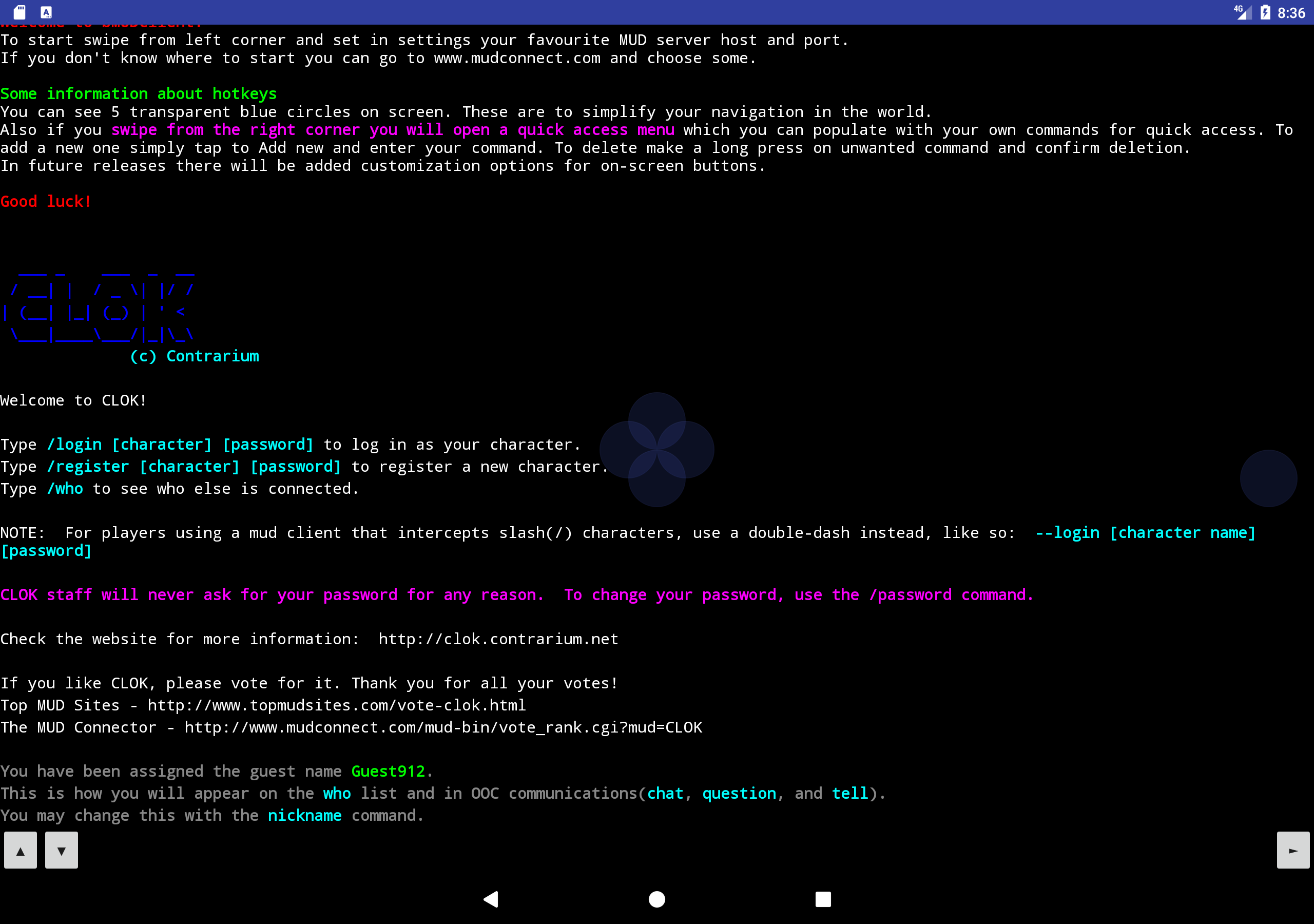Tap the up arrow history button

tap(20, 850)
